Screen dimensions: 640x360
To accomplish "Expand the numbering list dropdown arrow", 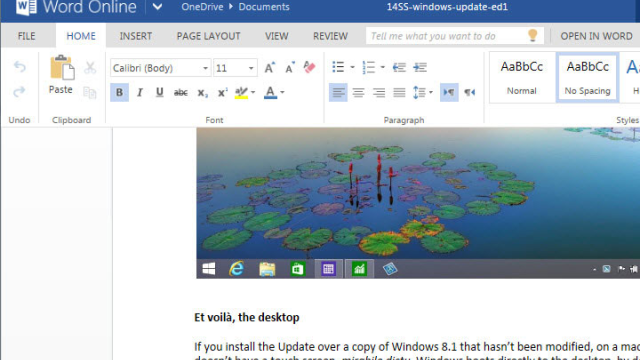I will (x=382, y=67).
